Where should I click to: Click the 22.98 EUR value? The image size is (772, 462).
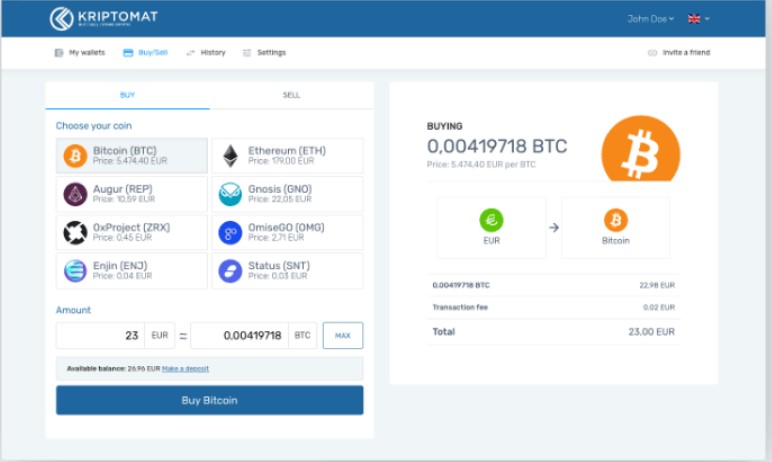[x=657, y=285]
